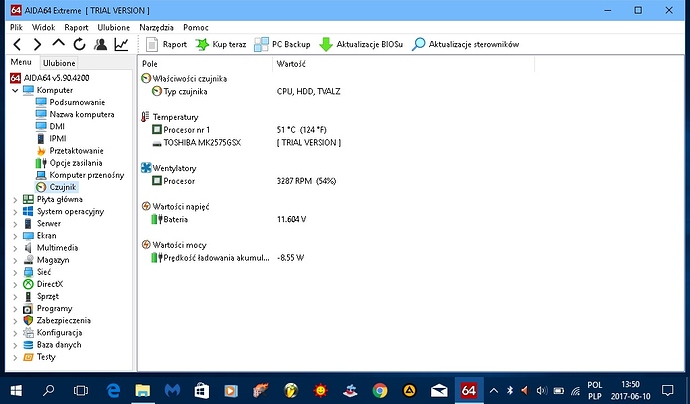690x404 pixels.
Task: Select the Typ czujnika row
Action: [x=336, y=92]
